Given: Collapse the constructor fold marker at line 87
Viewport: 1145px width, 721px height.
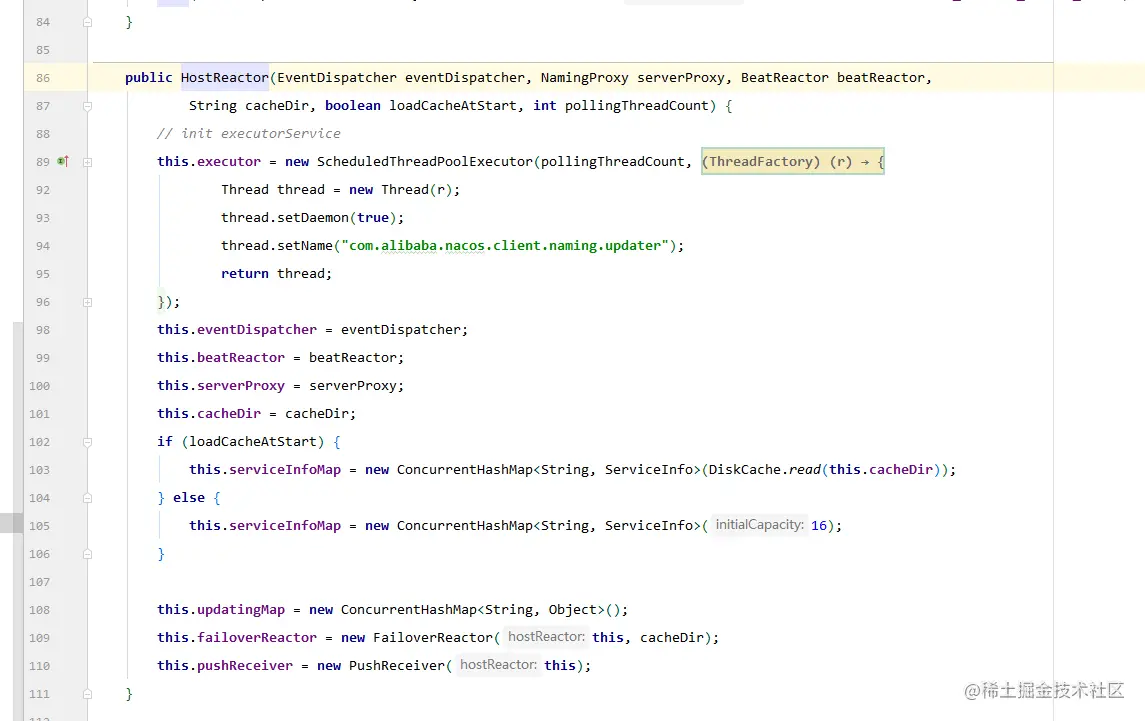Looking at the screenshot, I should coord(88,106).
